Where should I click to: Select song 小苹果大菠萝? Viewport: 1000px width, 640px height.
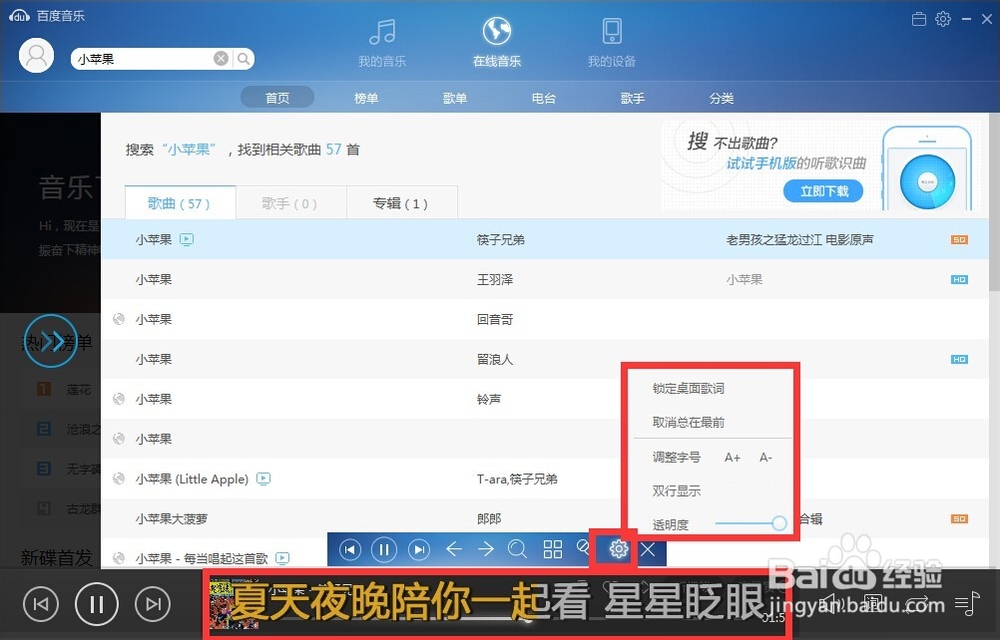click(172, 519)
